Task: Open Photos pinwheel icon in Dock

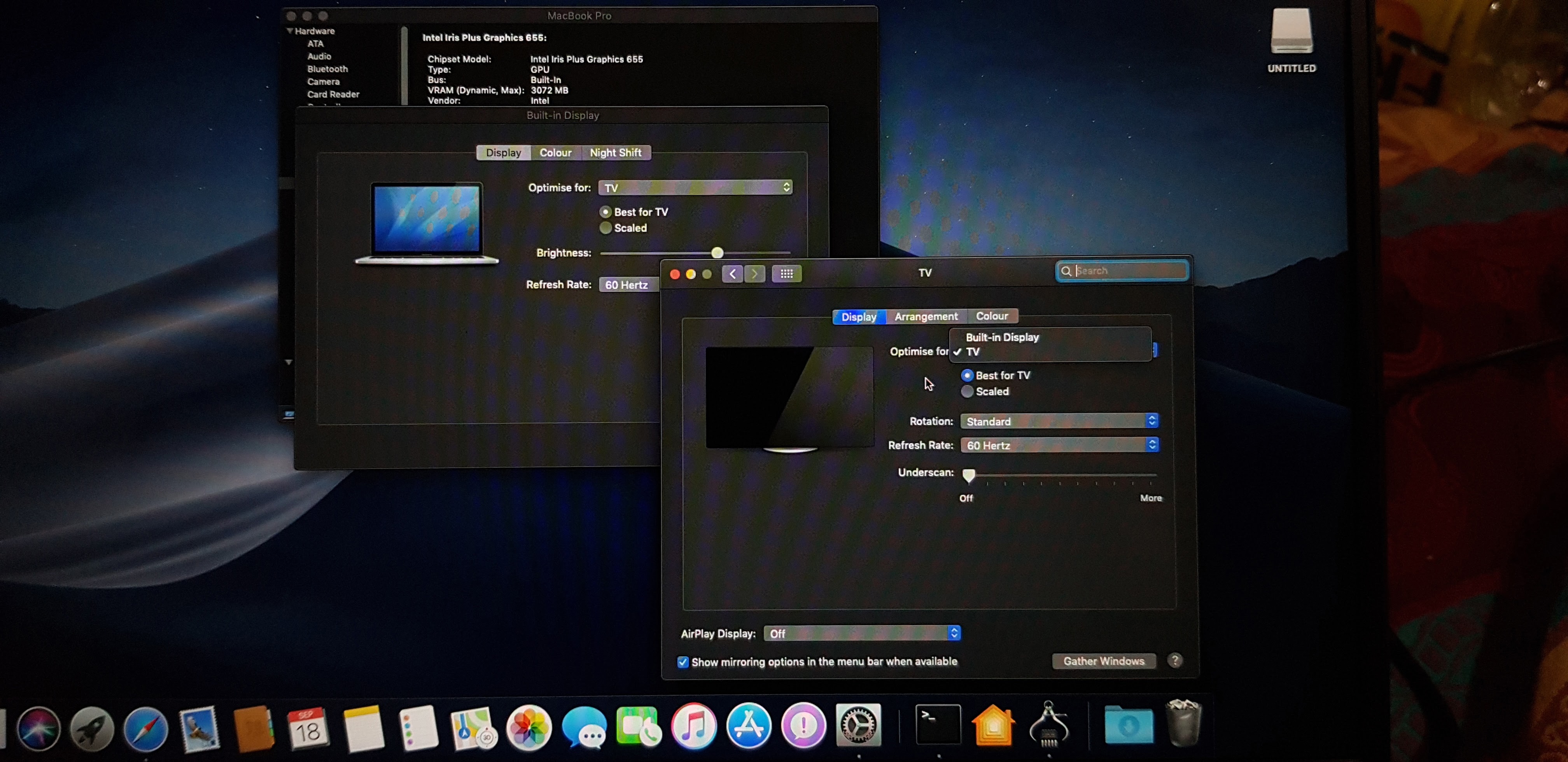Action: point(529,728)
